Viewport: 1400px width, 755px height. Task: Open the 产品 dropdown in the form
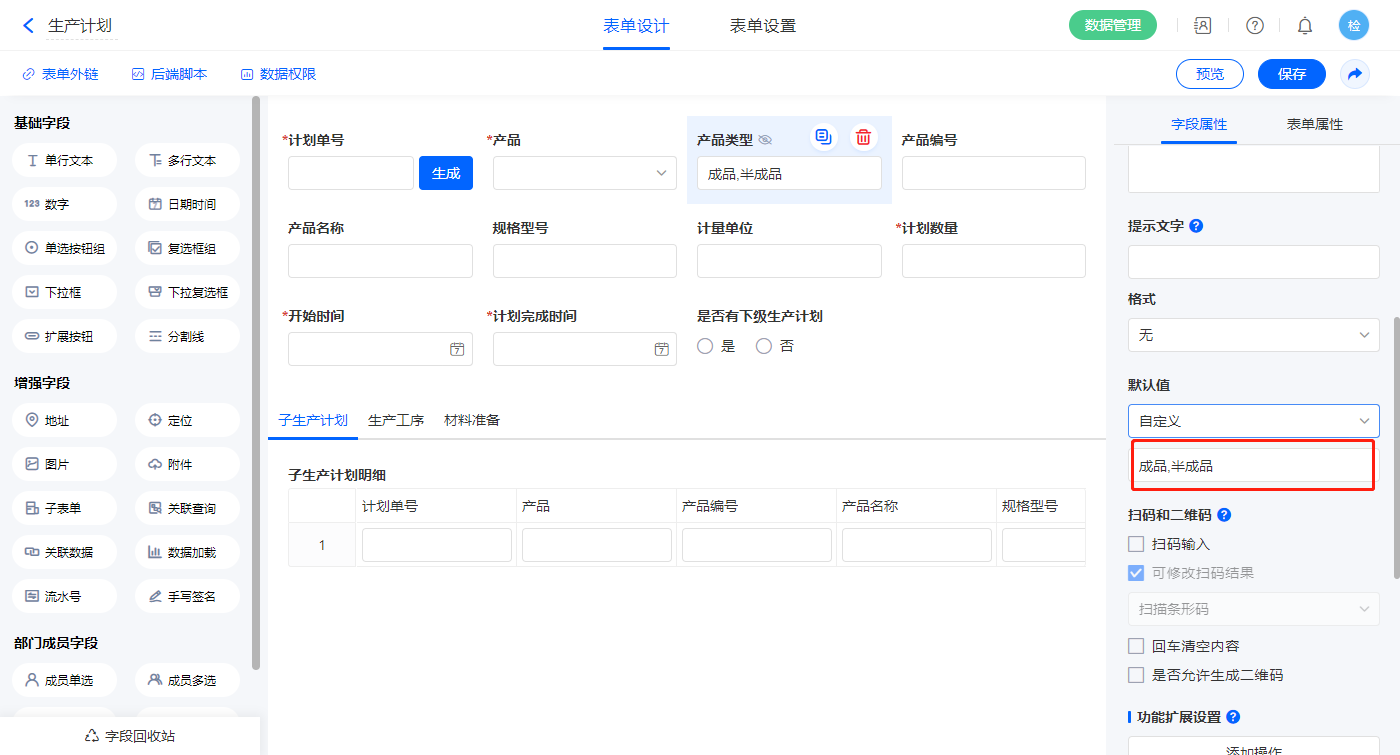(584, 173)
